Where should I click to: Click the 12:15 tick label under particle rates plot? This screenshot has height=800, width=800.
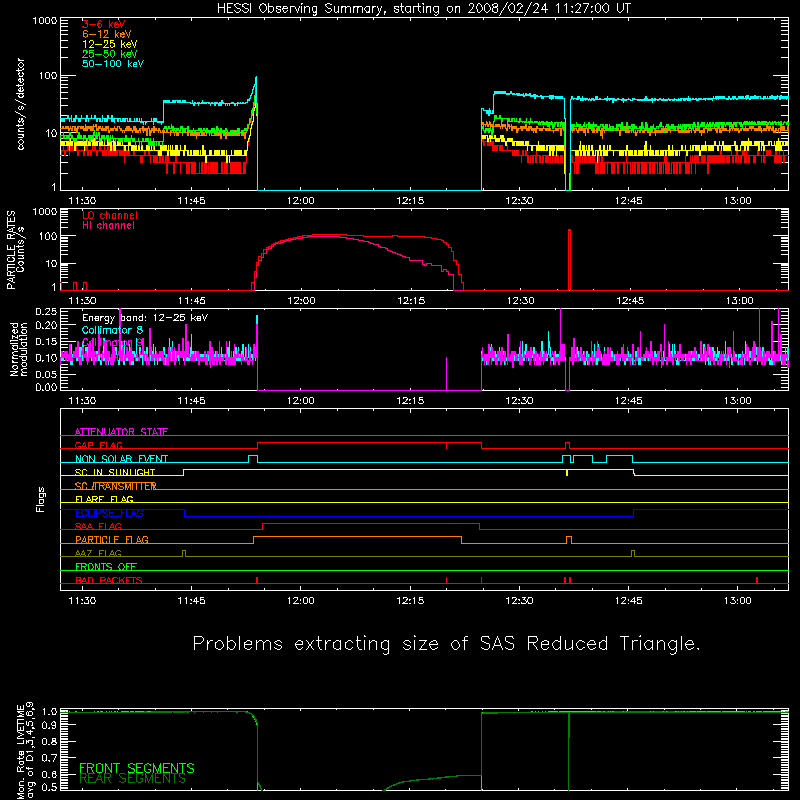[x=411, y=301]
